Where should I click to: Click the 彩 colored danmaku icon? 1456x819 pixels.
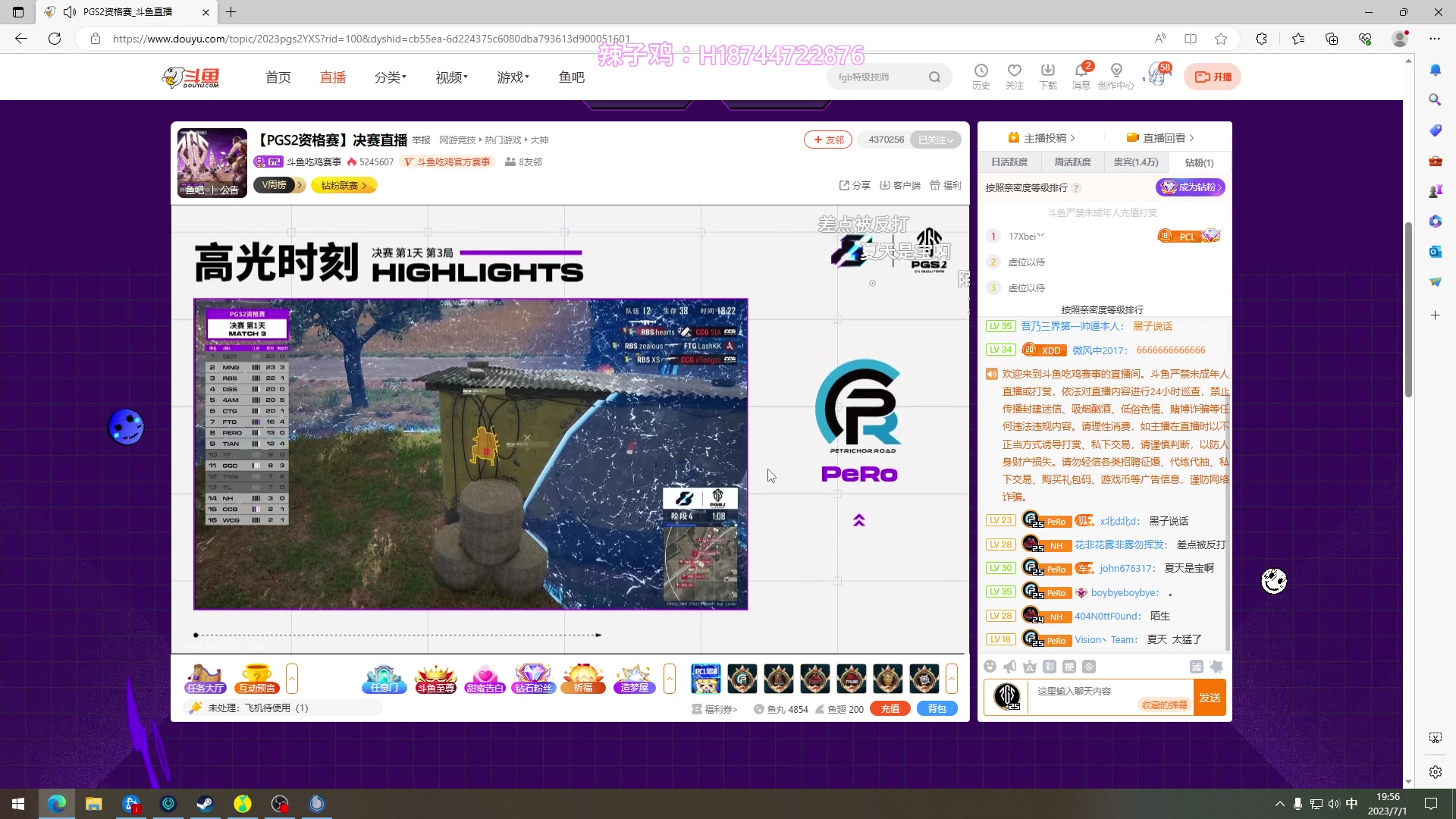coord(1050,667)
